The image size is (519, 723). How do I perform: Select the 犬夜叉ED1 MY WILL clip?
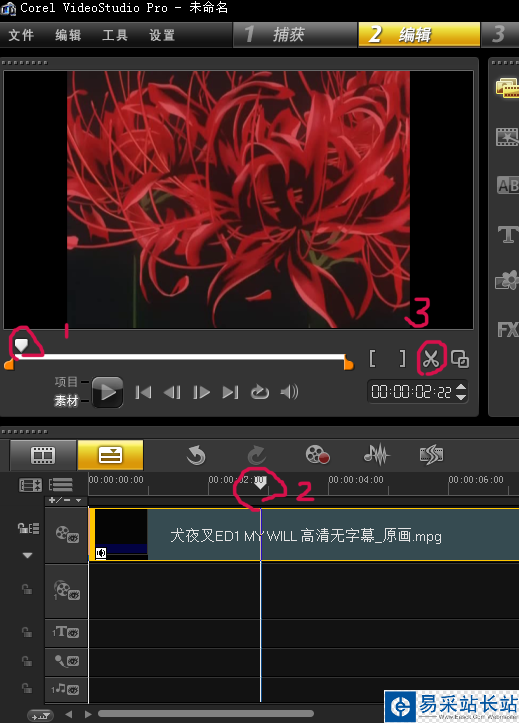tap(304, 535)
